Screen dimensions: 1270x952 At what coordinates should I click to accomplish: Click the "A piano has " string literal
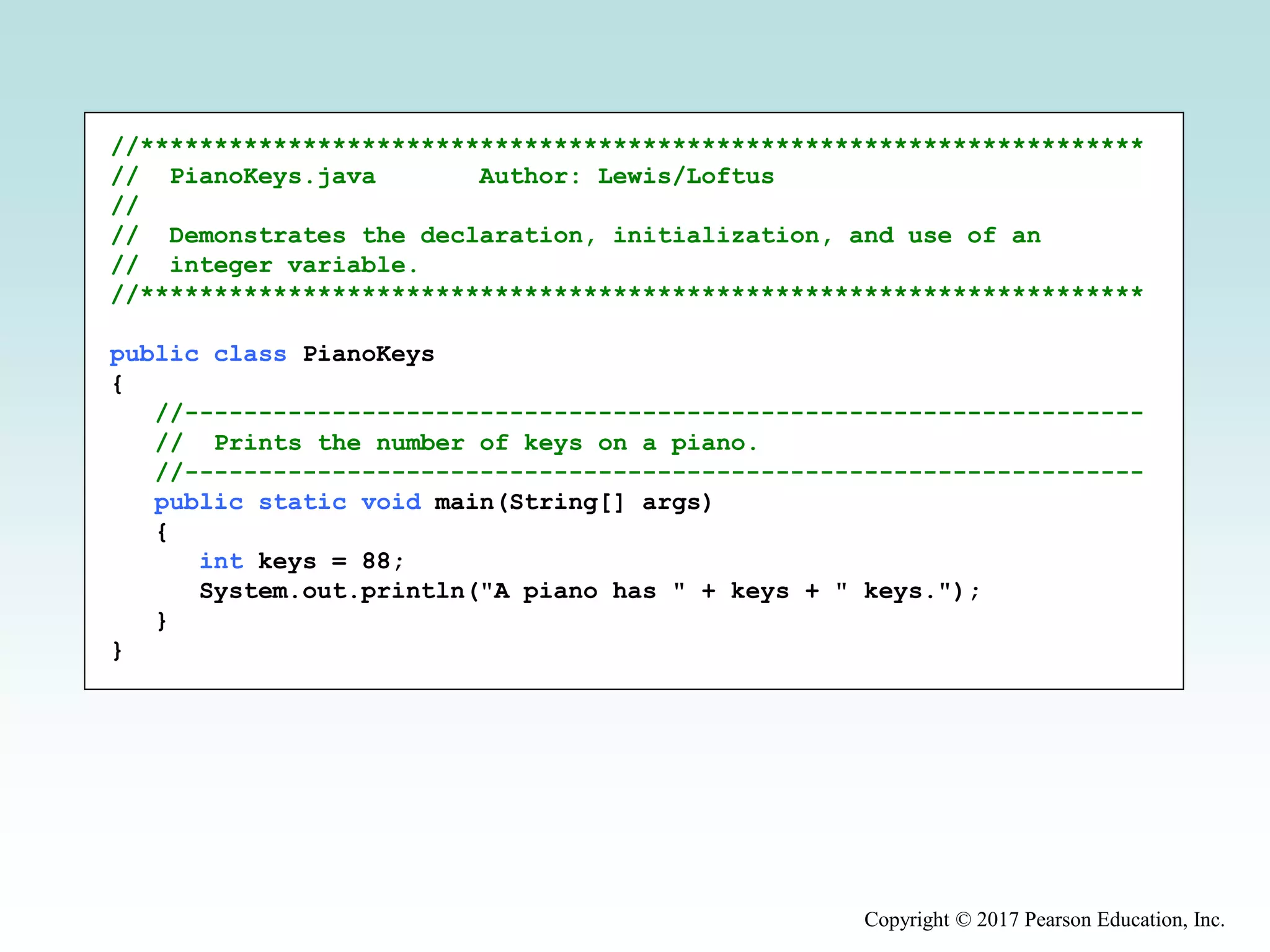[x=583, y=591]
